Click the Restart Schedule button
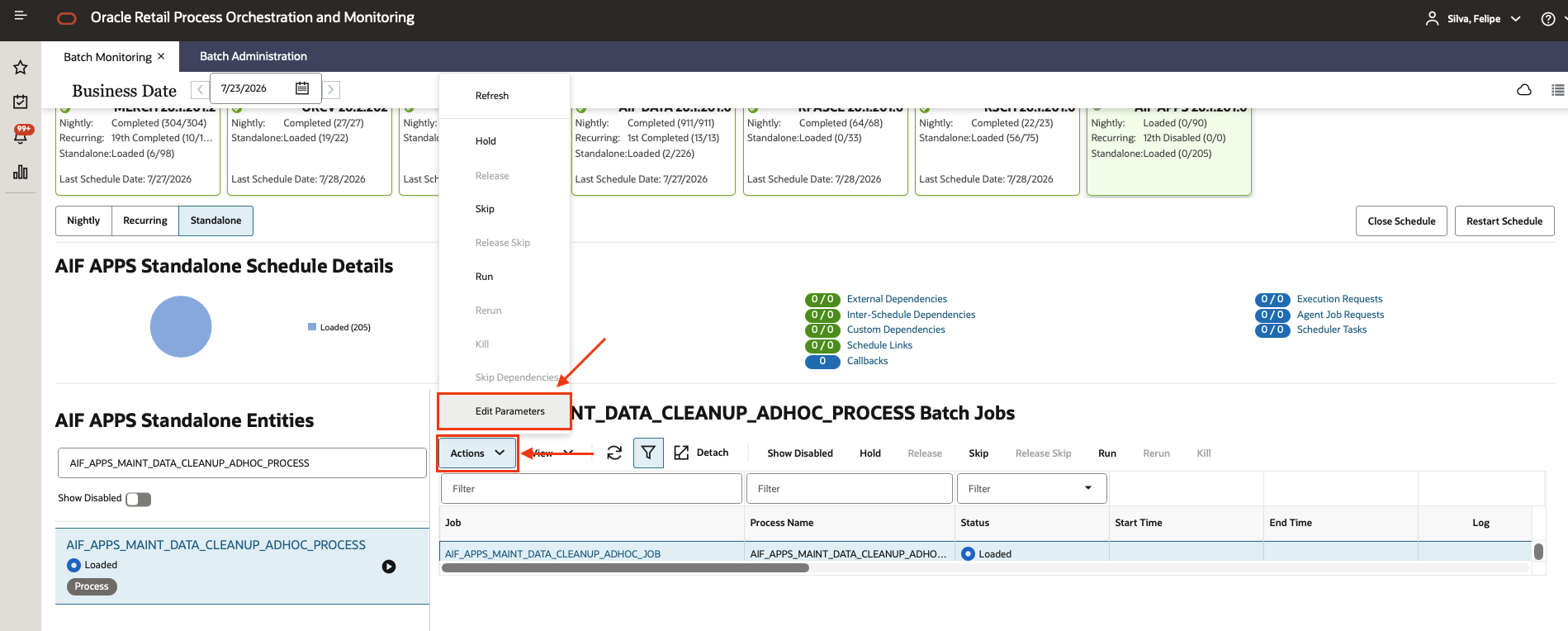This screenshot has width=1568, height=631. coord(1504,221)
